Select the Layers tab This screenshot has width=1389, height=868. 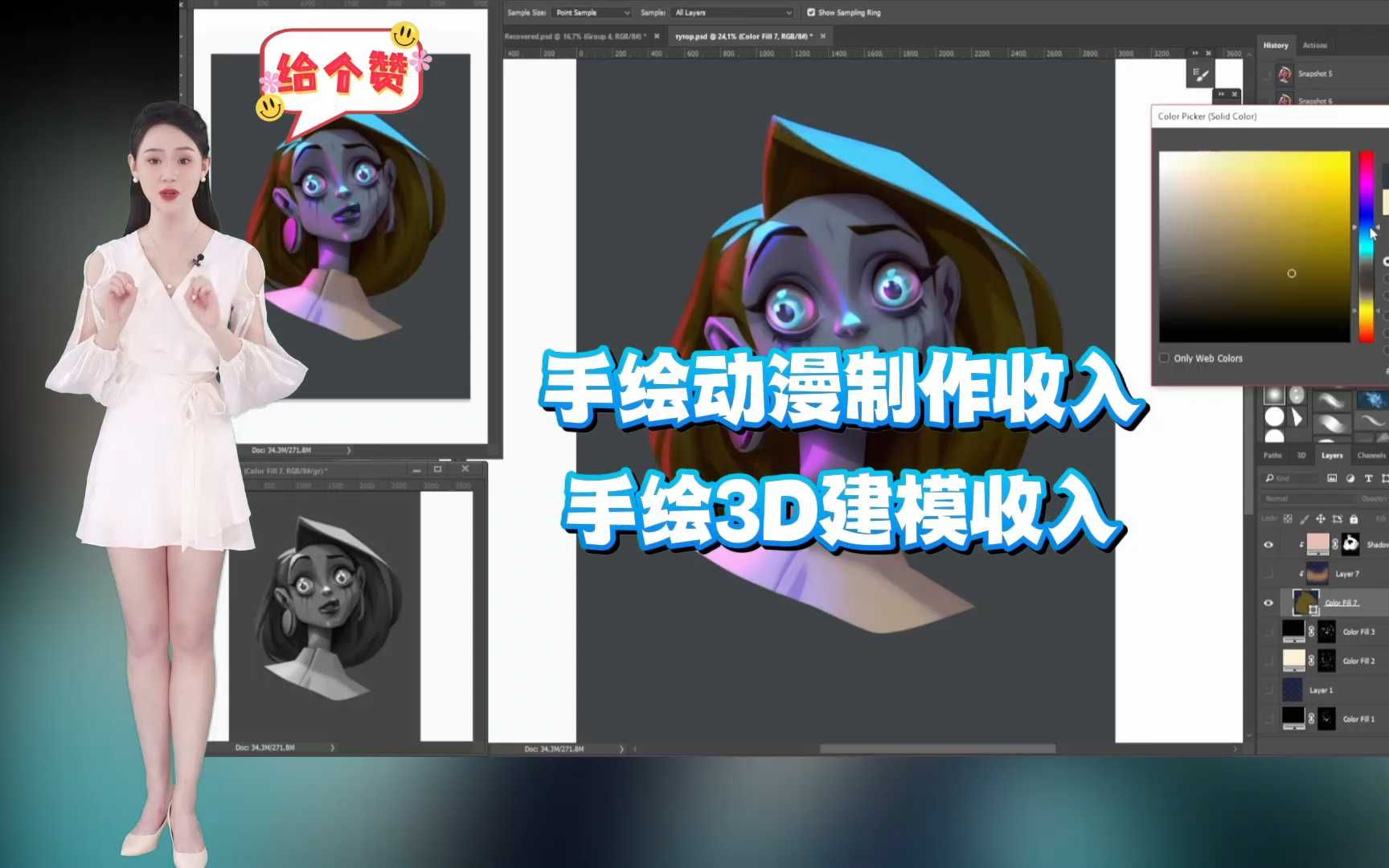pyautogui.click(x=1332, y=456)
